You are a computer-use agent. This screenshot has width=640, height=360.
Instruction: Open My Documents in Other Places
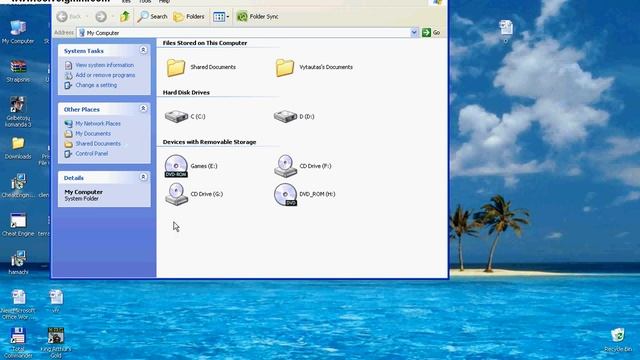click(93, 133)
